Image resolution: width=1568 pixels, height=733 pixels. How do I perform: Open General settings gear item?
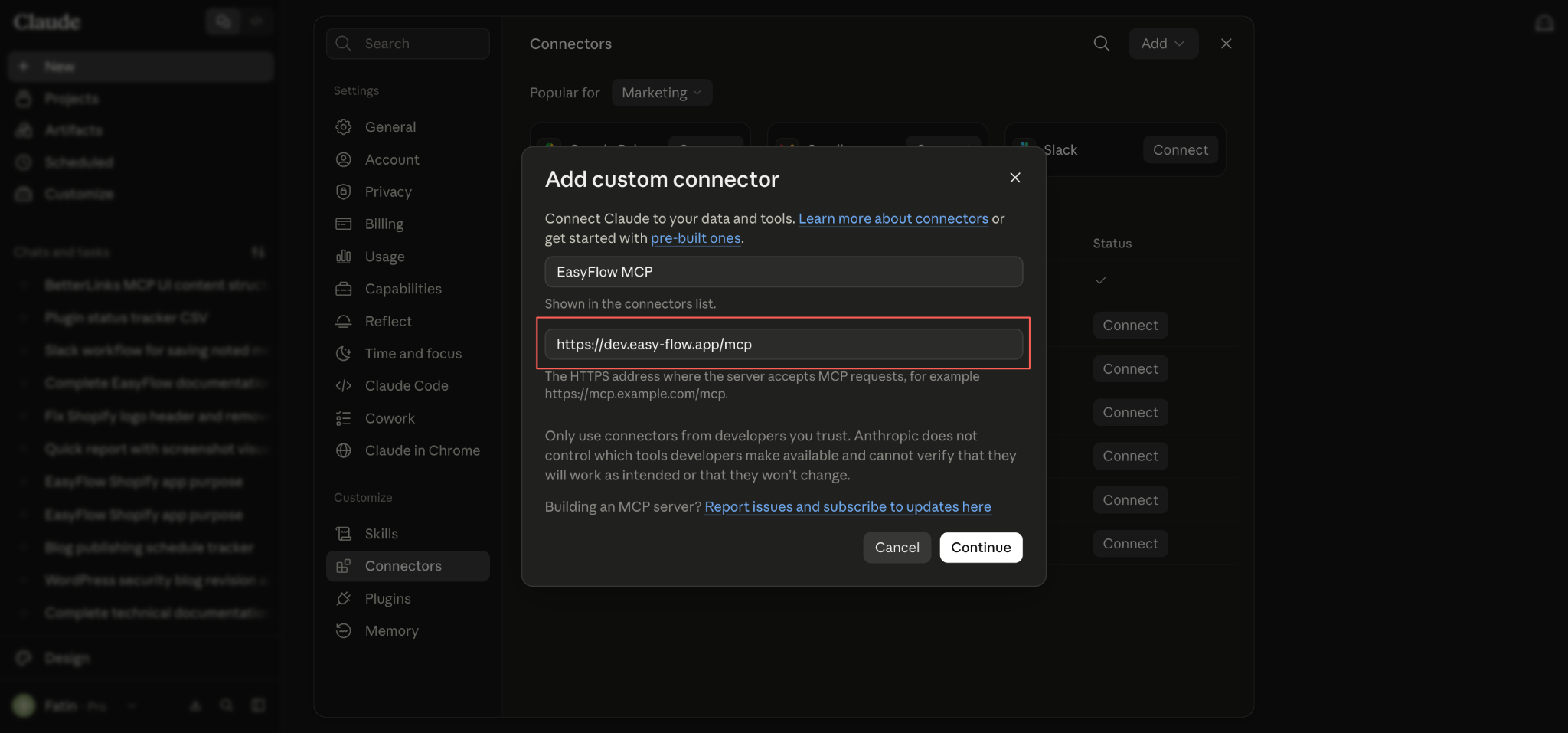pyautogui.click(x=407, y=127)
